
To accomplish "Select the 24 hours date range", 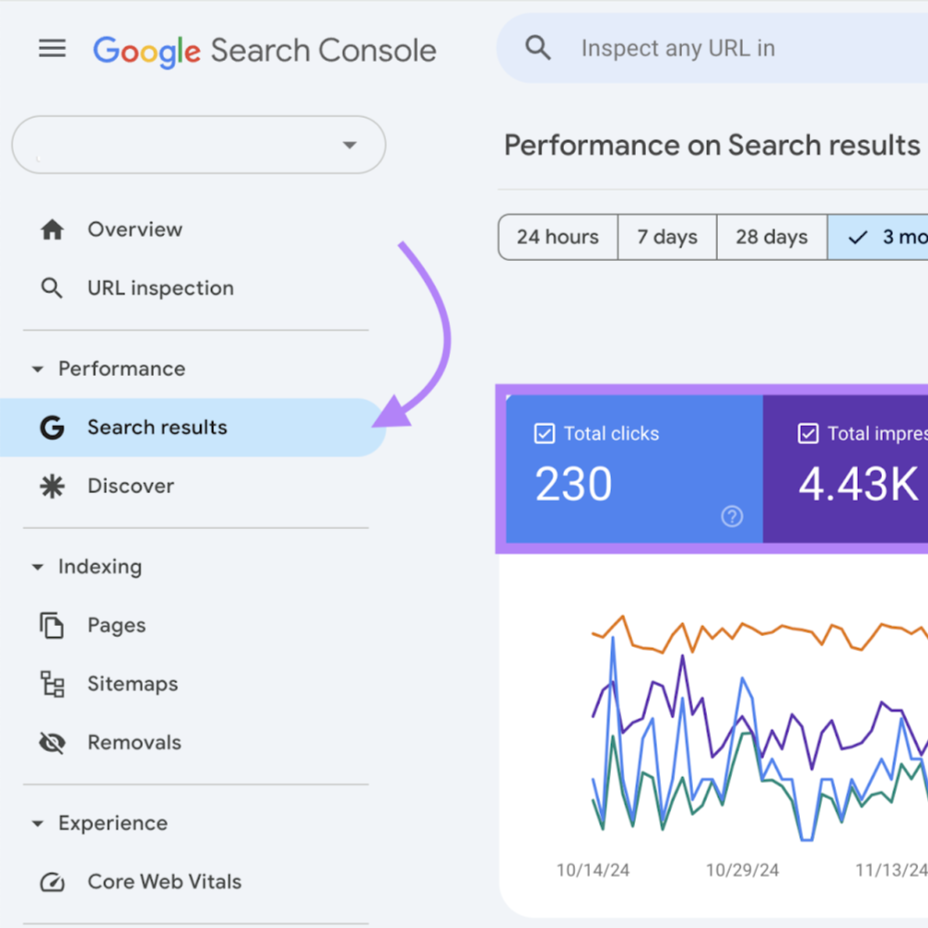I will coord(557,237).
